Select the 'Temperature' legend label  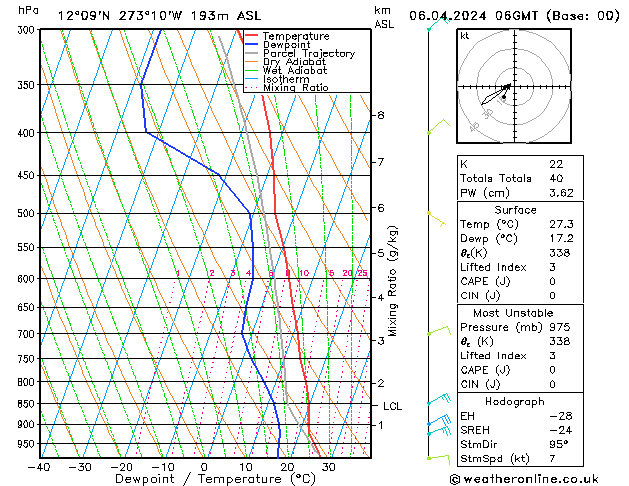[296, 36]
